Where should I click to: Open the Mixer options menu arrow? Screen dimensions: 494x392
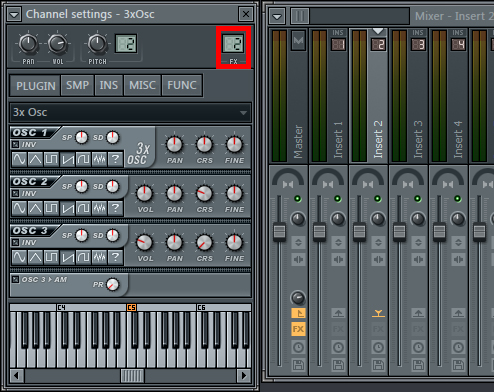click(277, 16)
